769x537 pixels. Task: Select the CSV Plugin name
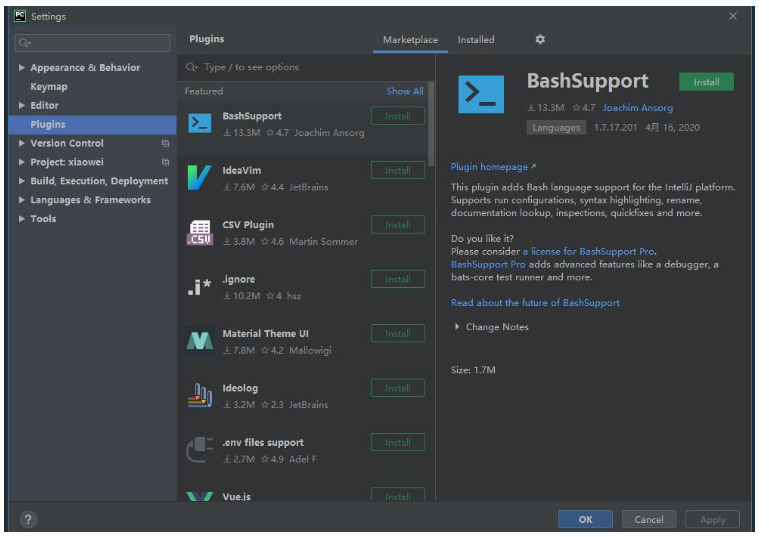(x=248, y=225)
